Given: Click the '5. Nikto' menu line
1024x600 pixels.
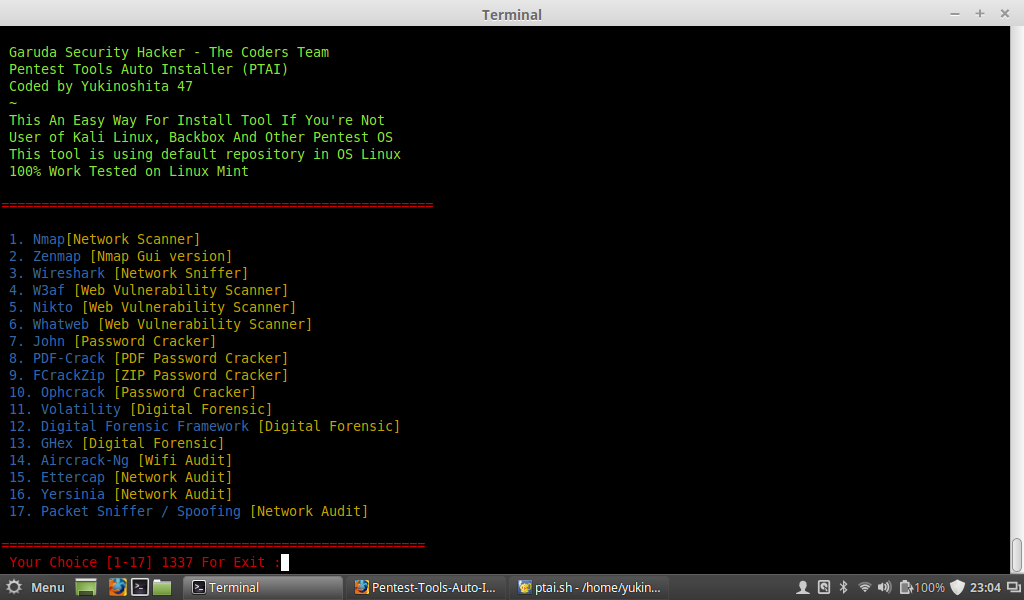Looking at the screenshot, I should pyautogui.click(x=152, y=308).
